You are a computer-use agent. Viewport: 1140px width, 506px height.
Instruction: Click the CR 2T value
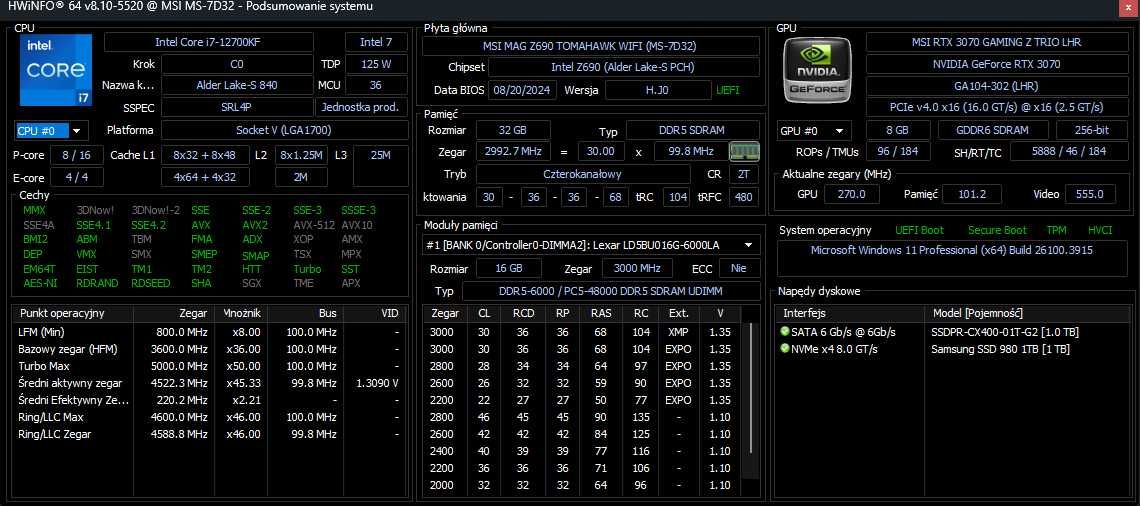[x=743, y=174]
